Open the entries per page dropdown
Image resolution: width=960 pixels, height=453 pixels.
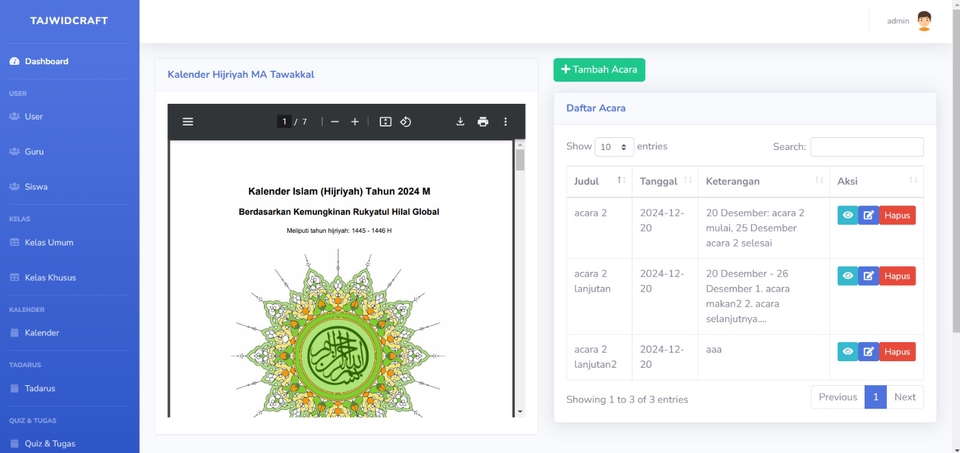click(x=614, y=147)
